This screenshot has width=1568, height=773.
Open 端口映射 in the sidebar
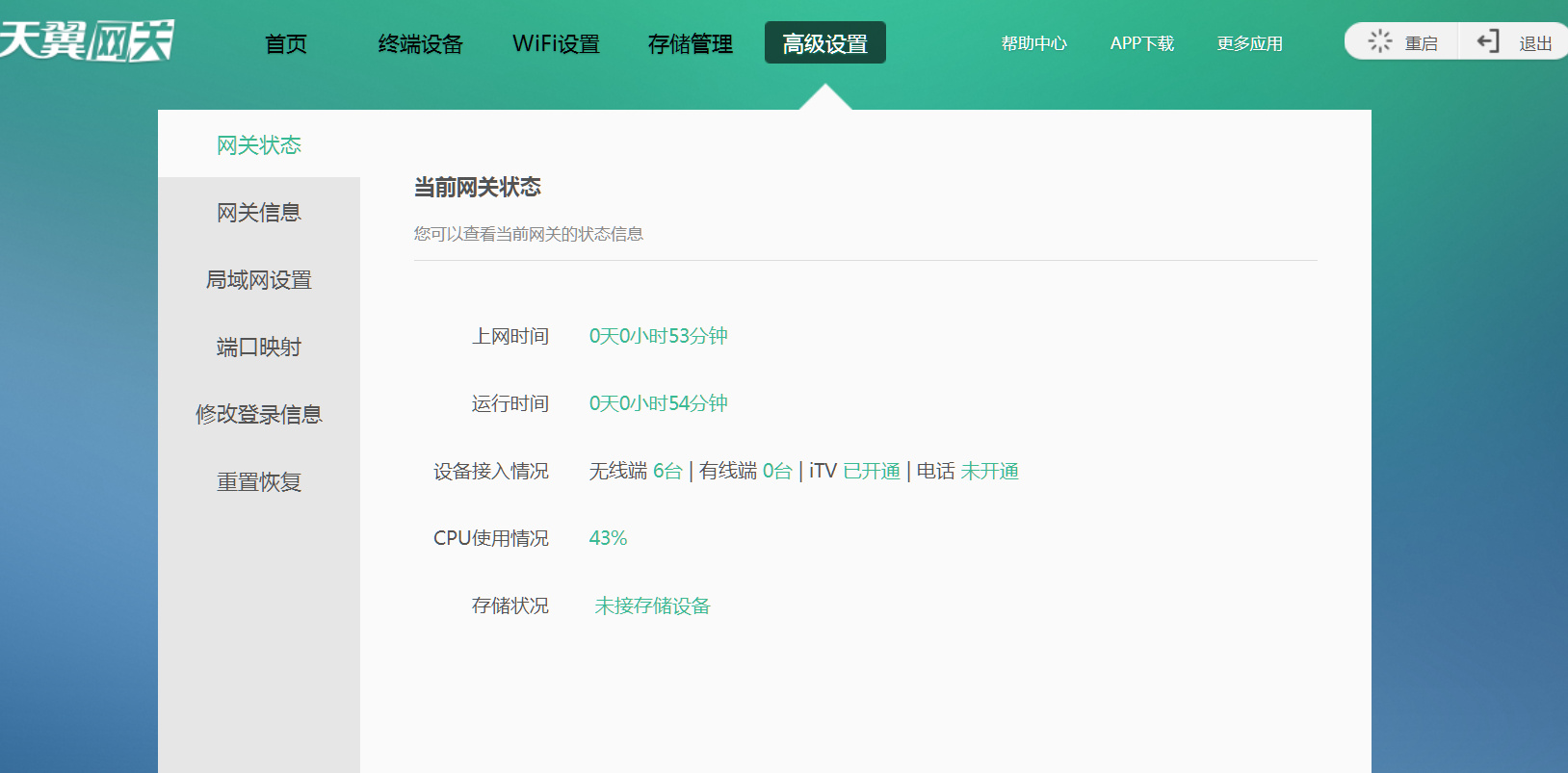coord(259,348)
